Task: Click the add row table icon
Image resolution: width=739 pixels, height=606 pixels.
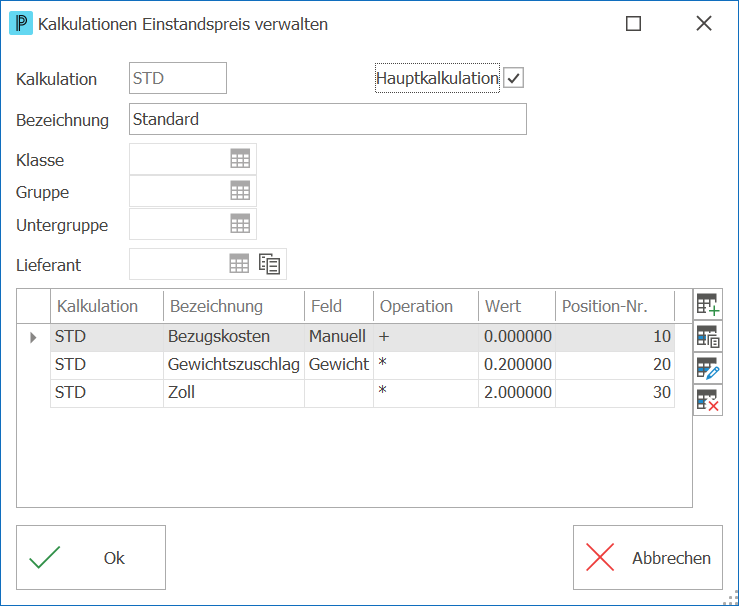Action: click(708, 305)
